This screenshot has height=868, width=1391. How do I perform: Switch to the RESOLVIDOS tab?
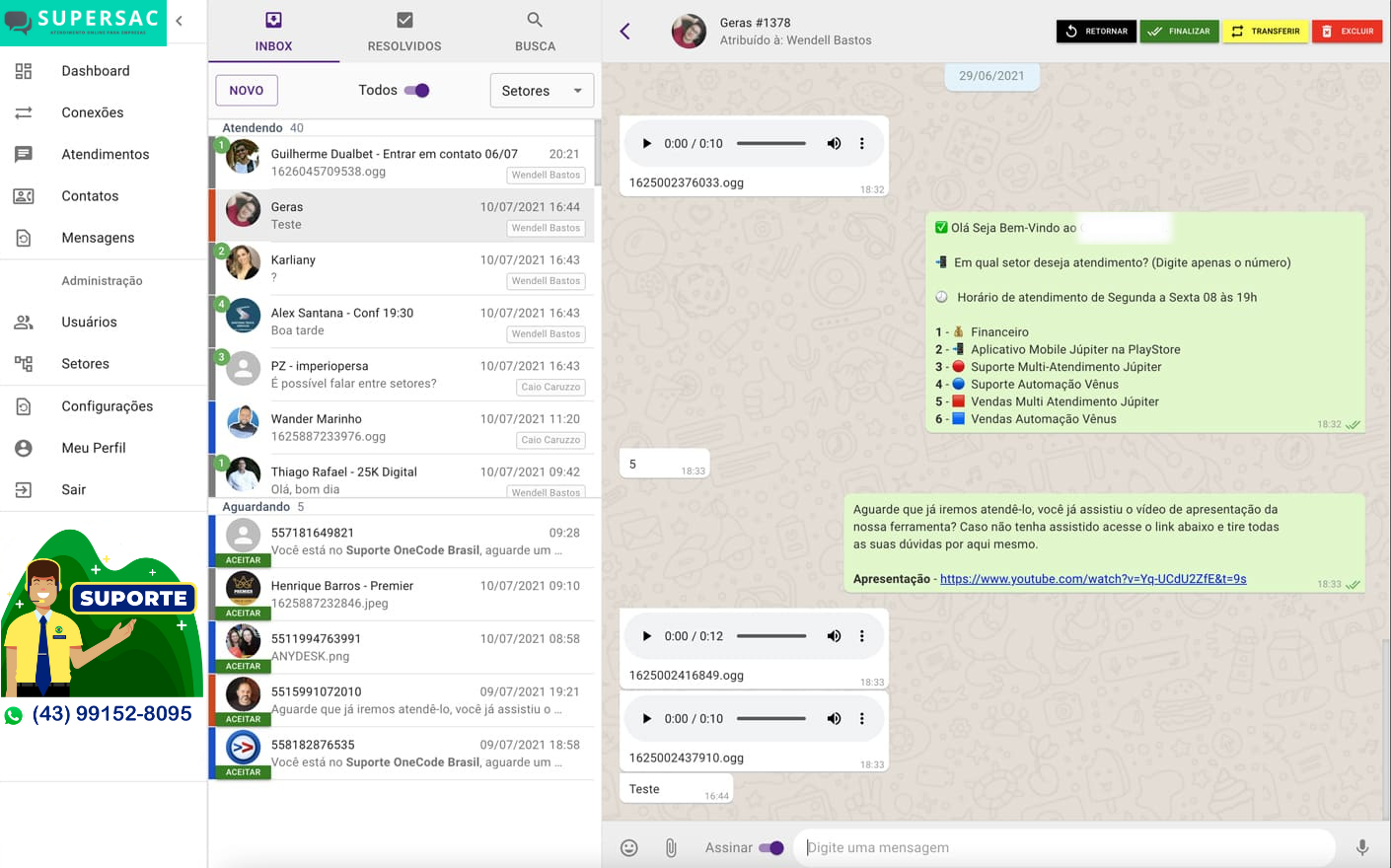[x=404, y=32]
